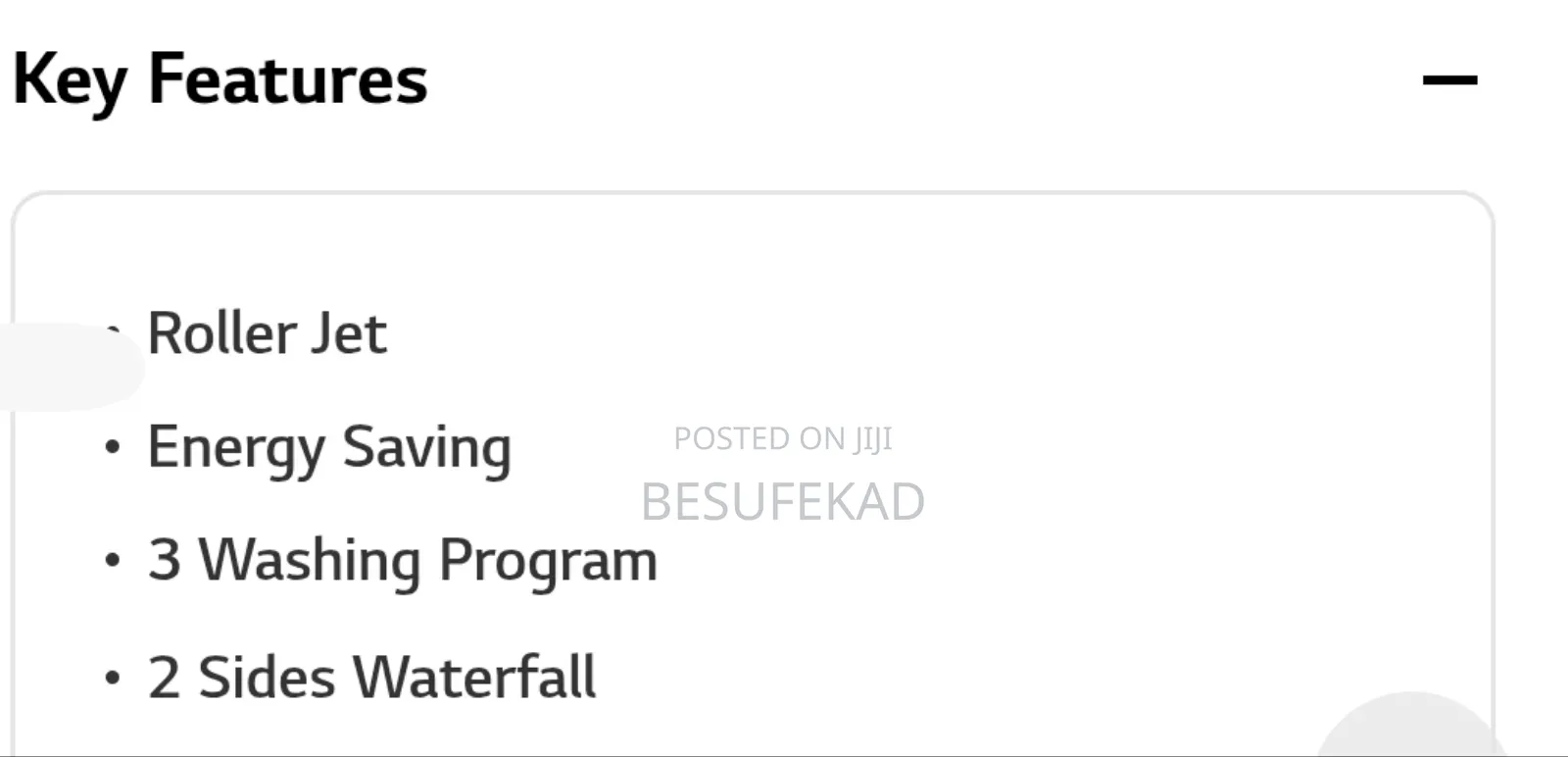Click the bullet before Energy Saving
The image size is (1568, 757).
[113, 448]
